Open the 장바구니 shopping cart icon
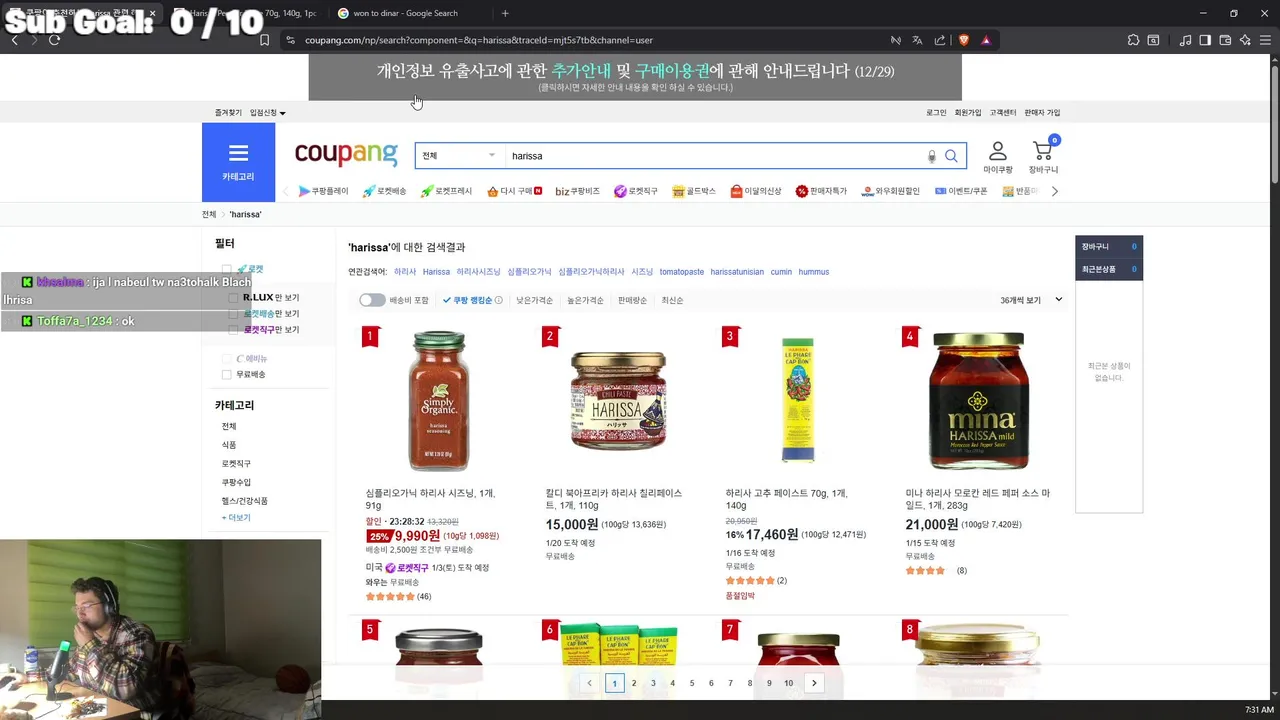Viewport: 1280px width, 720px height. click(1043, 157)
